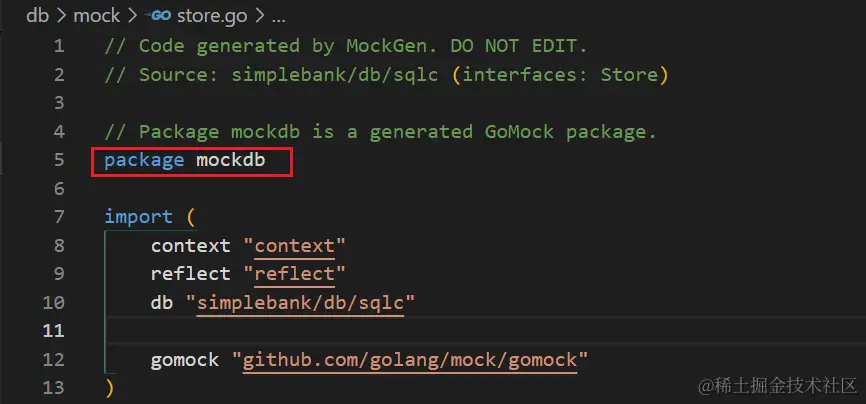This screenshot has width=866, height=404.
Task: Select store.go in the breadcrumb
Action: [212, 16]
